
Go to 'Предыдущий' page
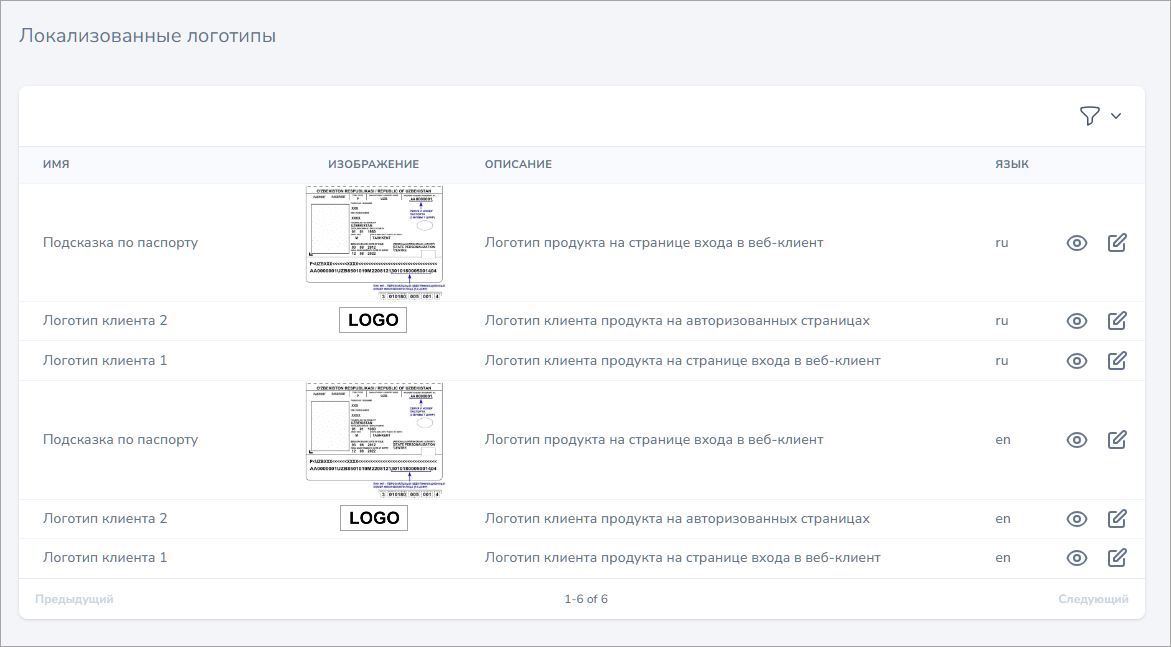click(74, 599)
